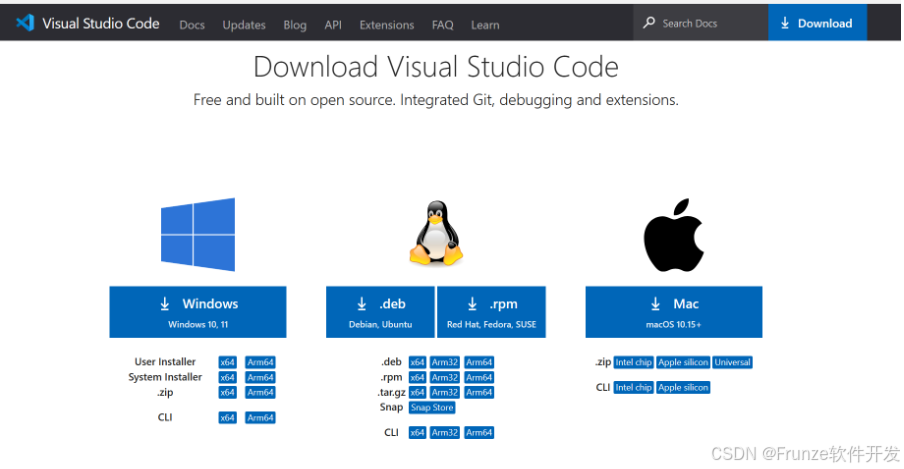The width and height of the screenshot is (904, 469).
Task: Focus the Search Docs field
Action: [x=700, y=22]
